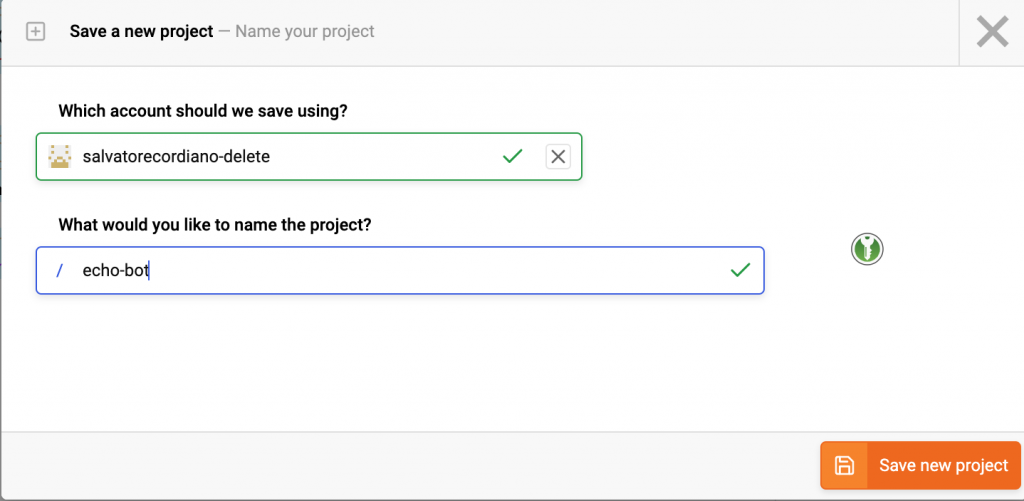Click floppy disk icon on save button
The height and width of the screenshot is (501, 1024).
point(844,465)
